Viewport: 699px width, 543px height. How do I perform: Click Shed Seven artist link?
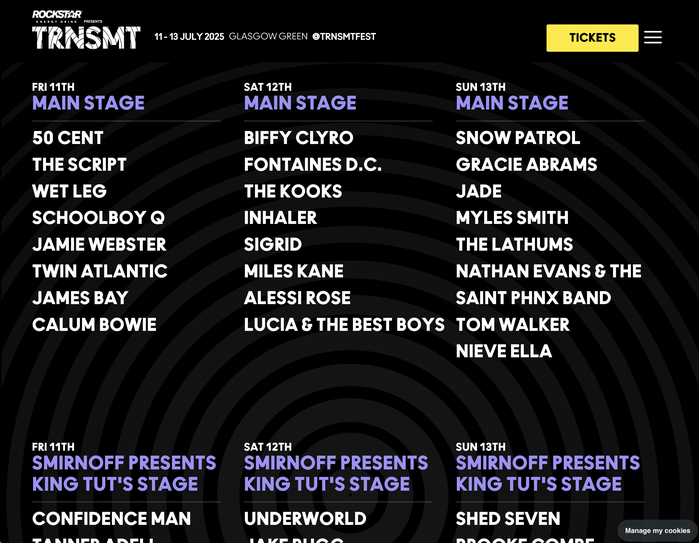tap(508, 519)
